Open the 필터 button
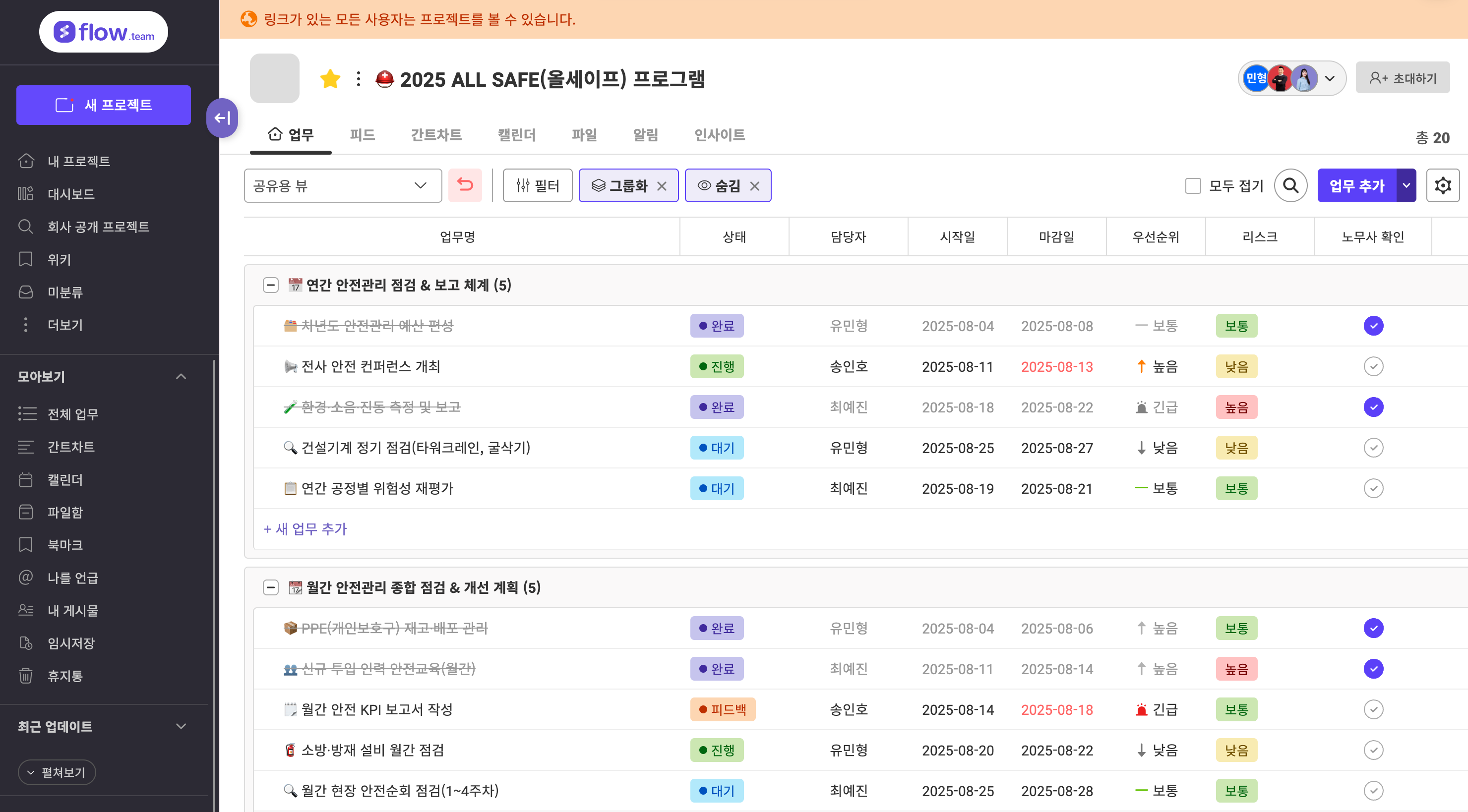 coord(538,185)
